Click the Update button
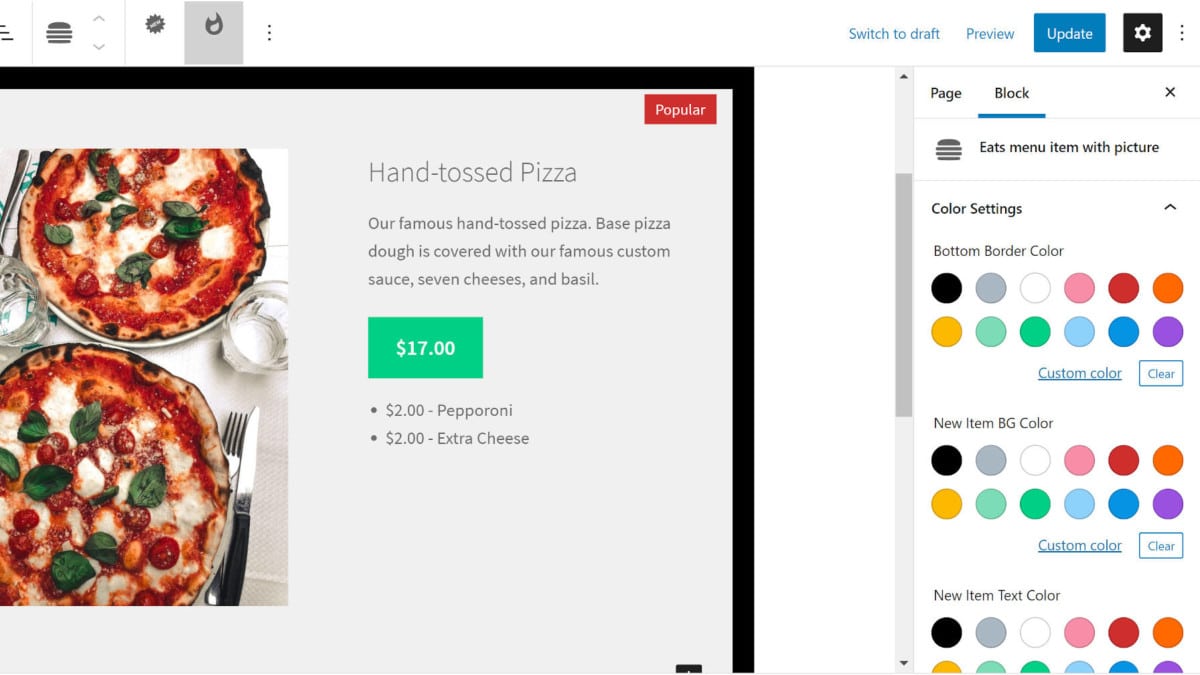 [1069, 33]
